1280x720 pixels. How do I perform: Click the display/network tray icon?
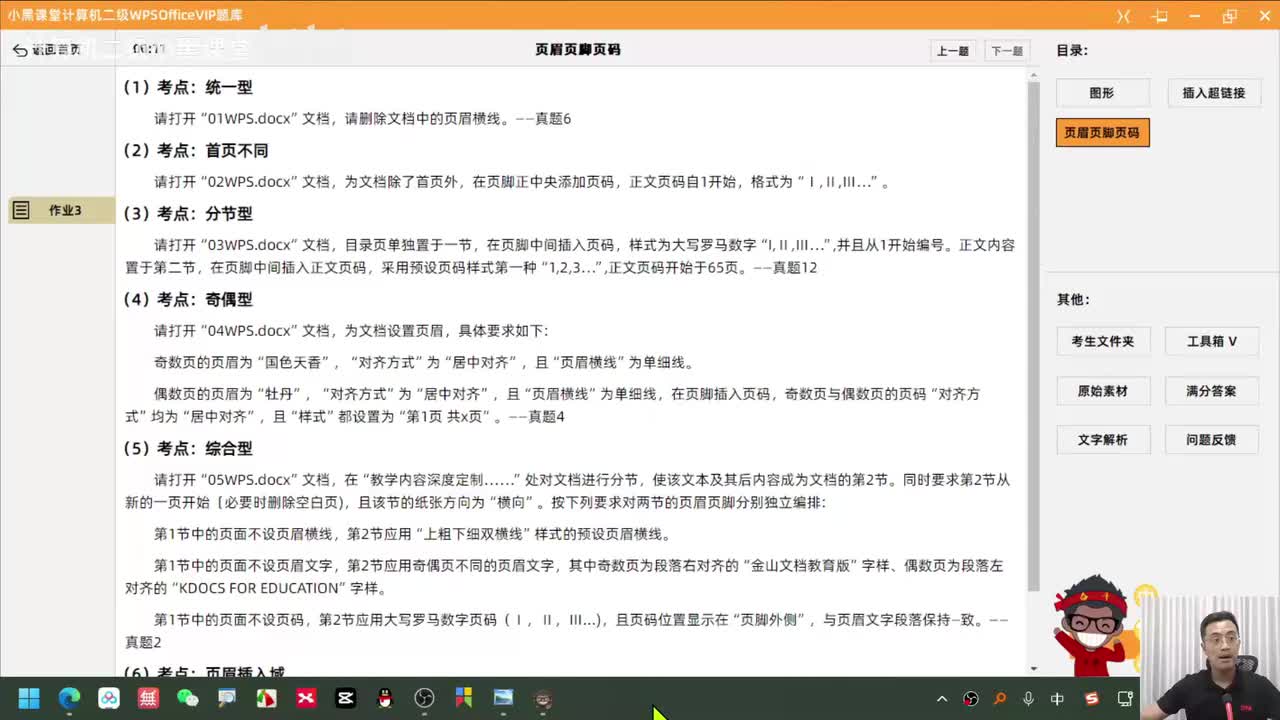click(x=1125, y=699)
